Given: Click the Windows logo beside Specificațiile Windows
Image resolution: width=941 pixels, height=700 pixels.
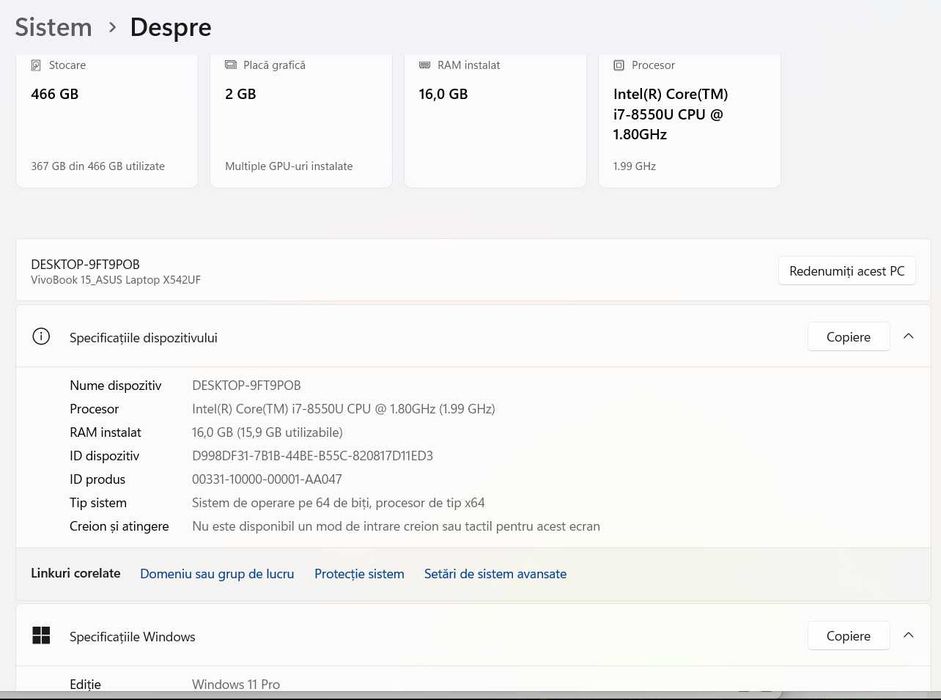Looking at the screenshot, I should (x=41, y=636).
